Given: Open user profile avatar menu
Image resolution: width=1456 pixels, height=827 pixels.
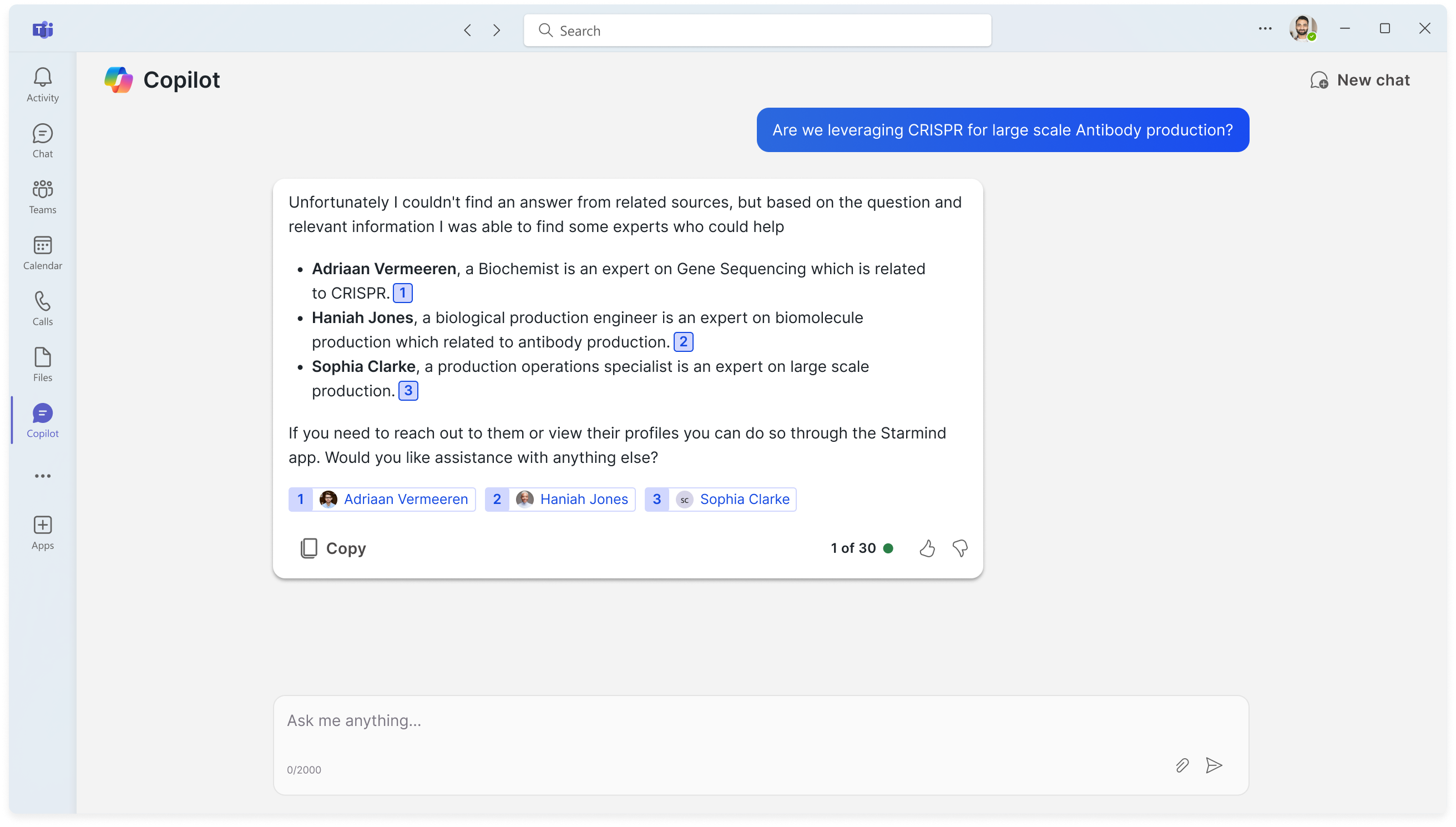Looking at the screenshot, I should pyautogui.click(x=1302, y=28).
